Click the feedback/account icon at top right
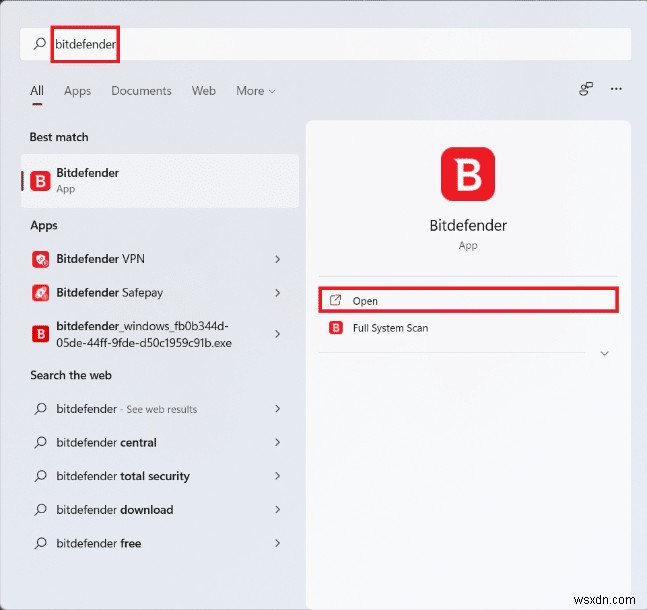647x610 pixels. (586, 89)
